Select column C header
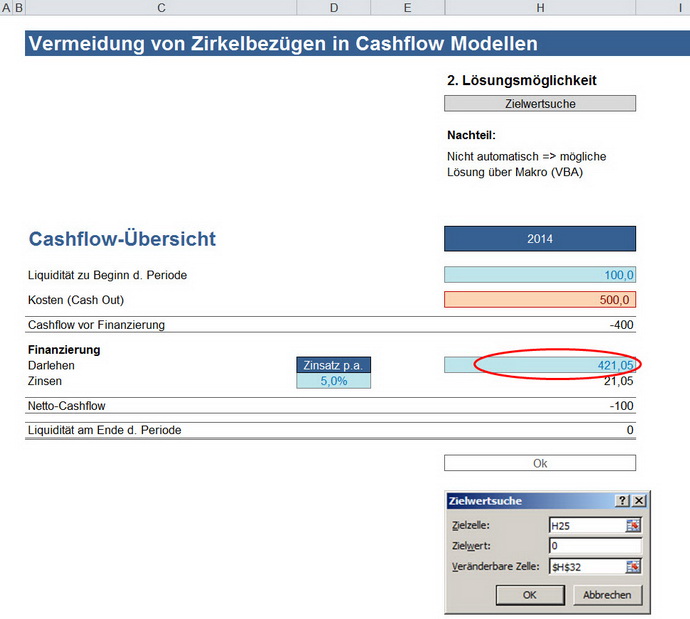The width and height of the screenshot is (690, 619). click(161, 7)
